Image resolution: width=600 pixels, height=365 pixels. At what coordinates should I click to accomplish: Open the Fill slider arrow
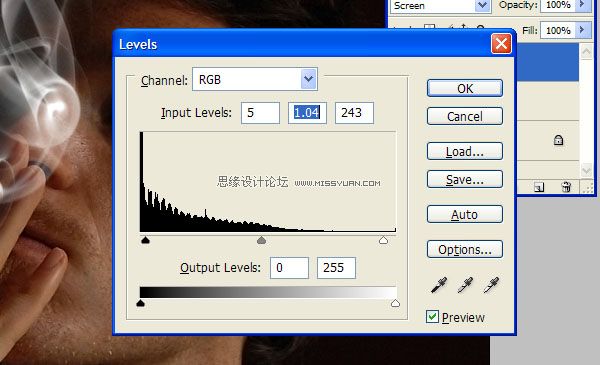point(582,30)
